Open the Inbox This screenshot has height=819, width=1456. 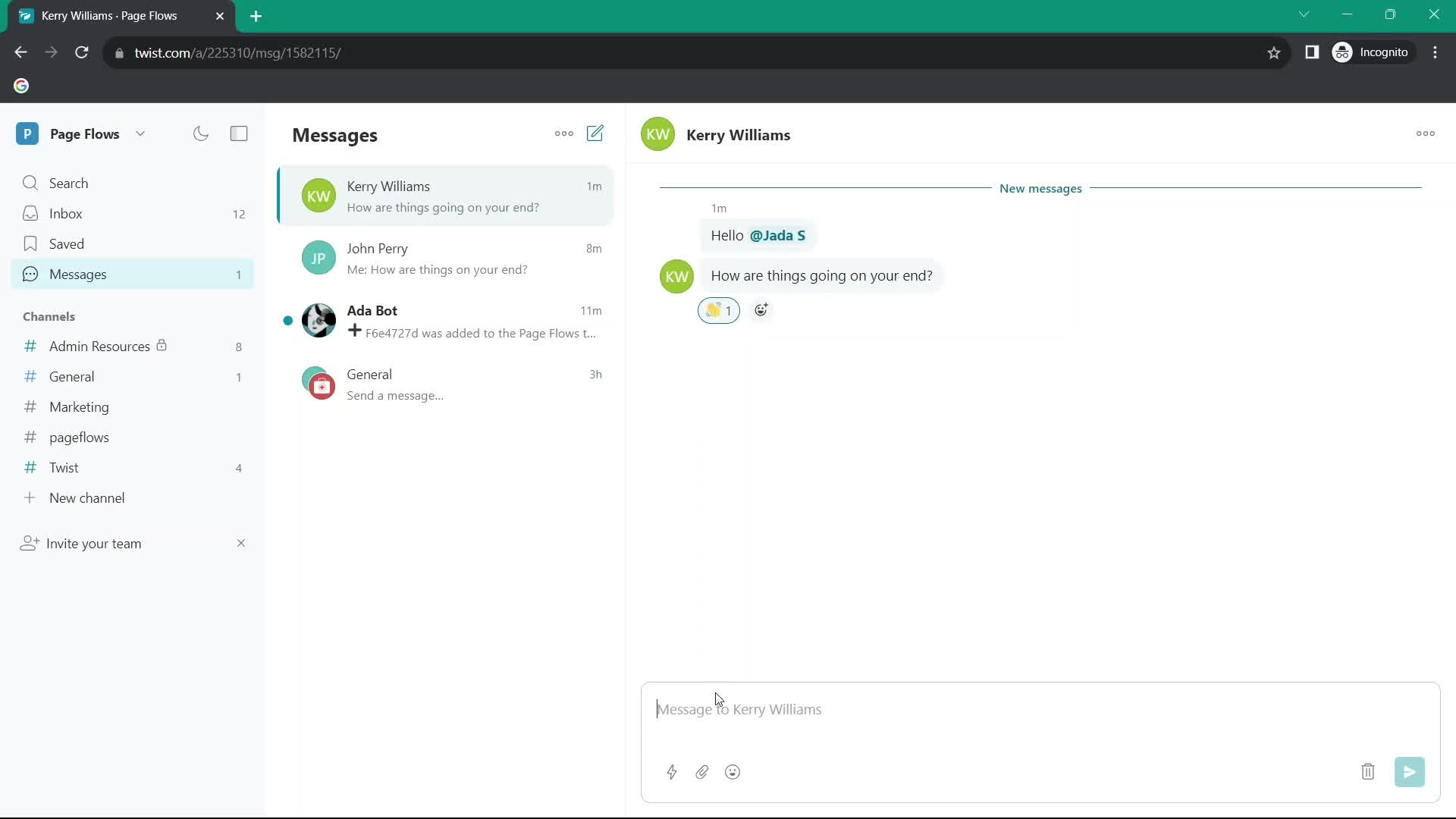tap(133, 214)
